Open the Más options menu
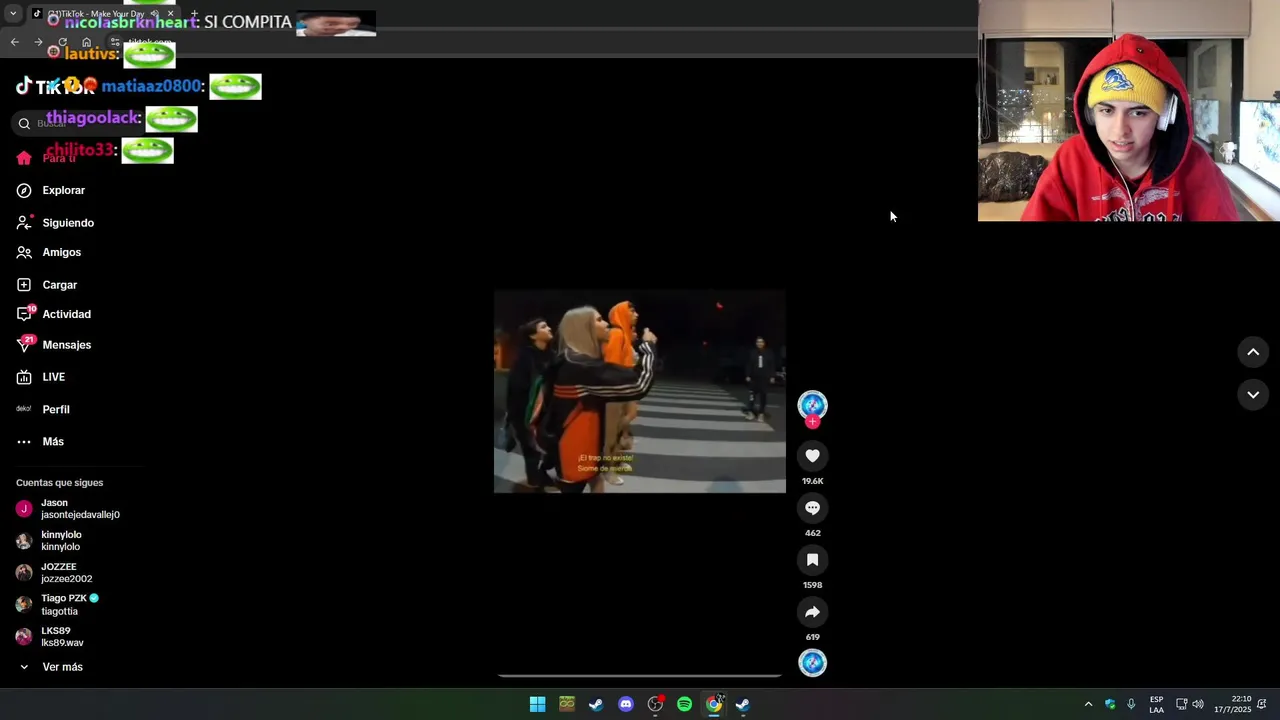The image size is (1280, 720). pyautogui.click(x=40, y=441)
